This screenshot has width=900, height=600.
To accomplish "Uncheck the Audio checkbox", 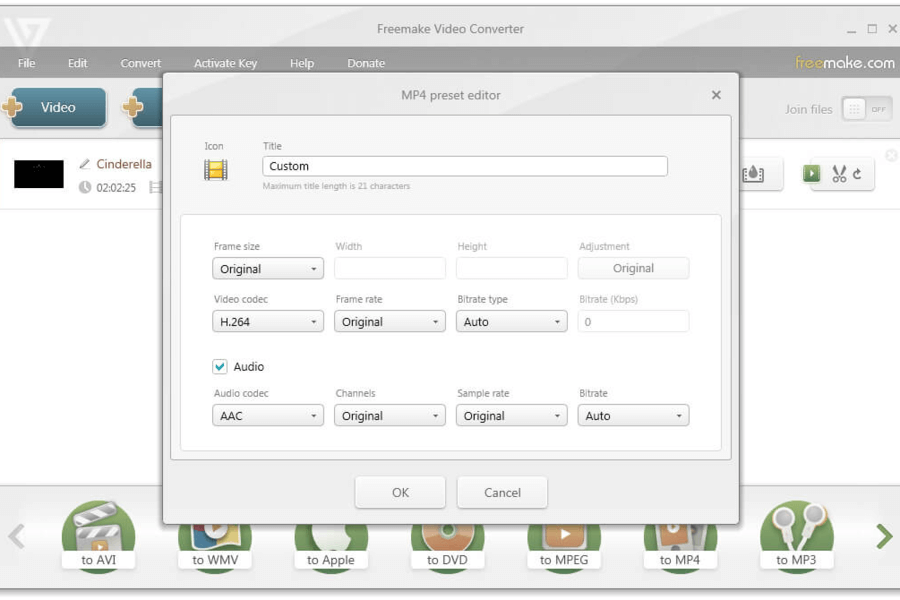I will (x=220, y=366).
